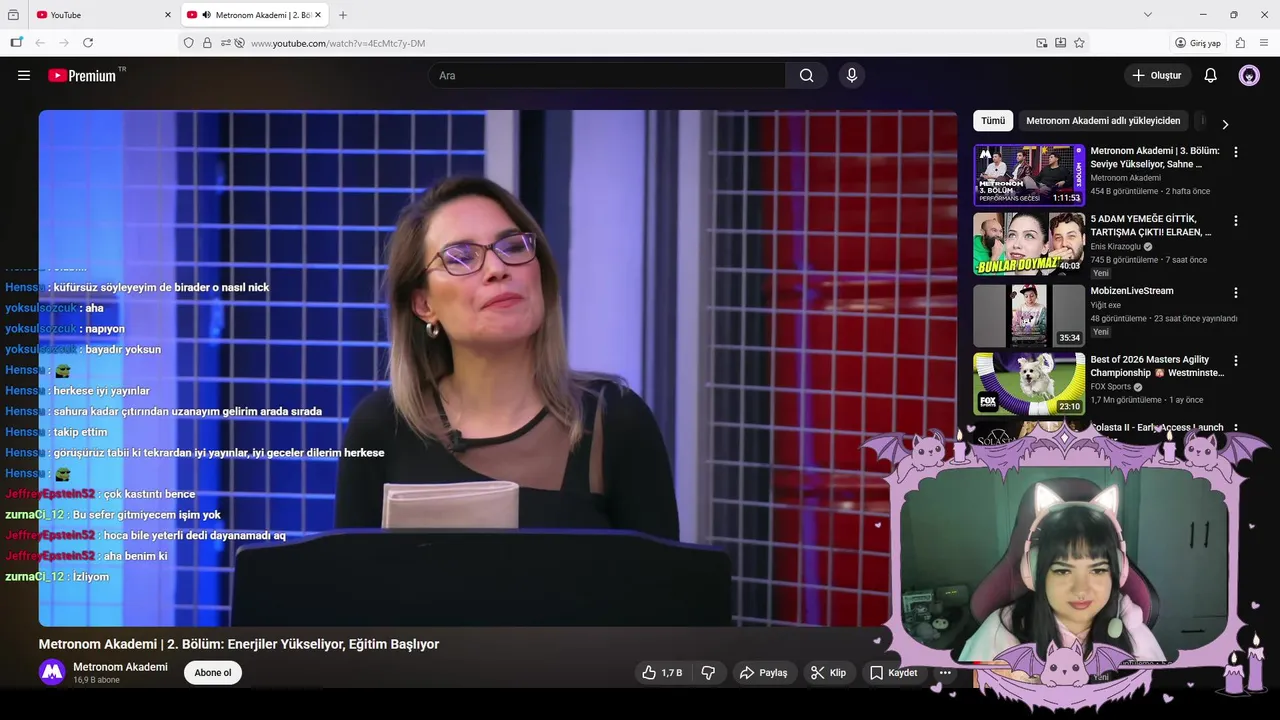Click Giriş yap browser sign-in button
This screenshot has width=1280, height=720.
(1198, 43)
